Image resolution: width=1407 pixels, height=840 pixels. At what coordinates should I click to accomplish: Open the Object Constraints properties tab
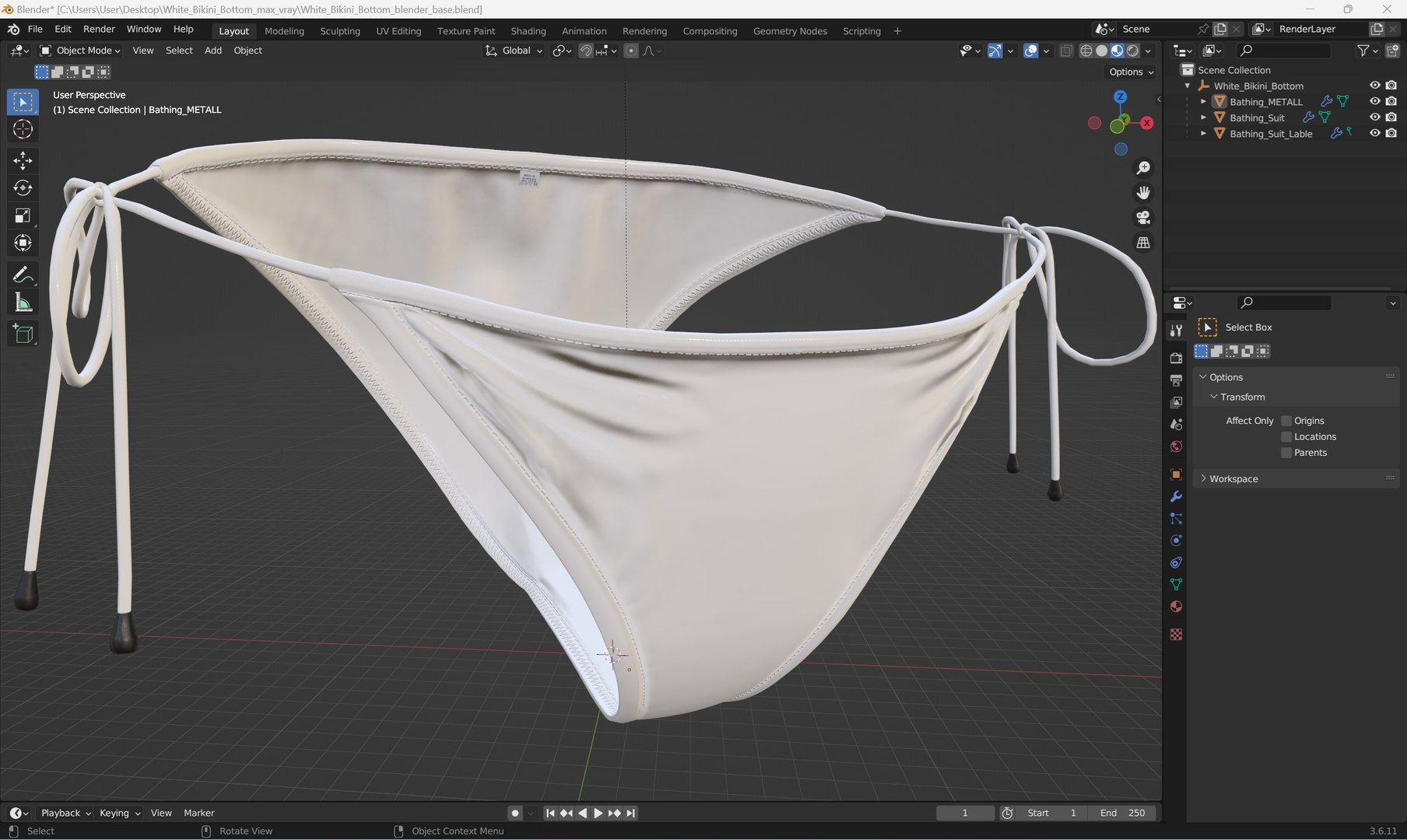pyautogui.click(x=1176, y=562)
